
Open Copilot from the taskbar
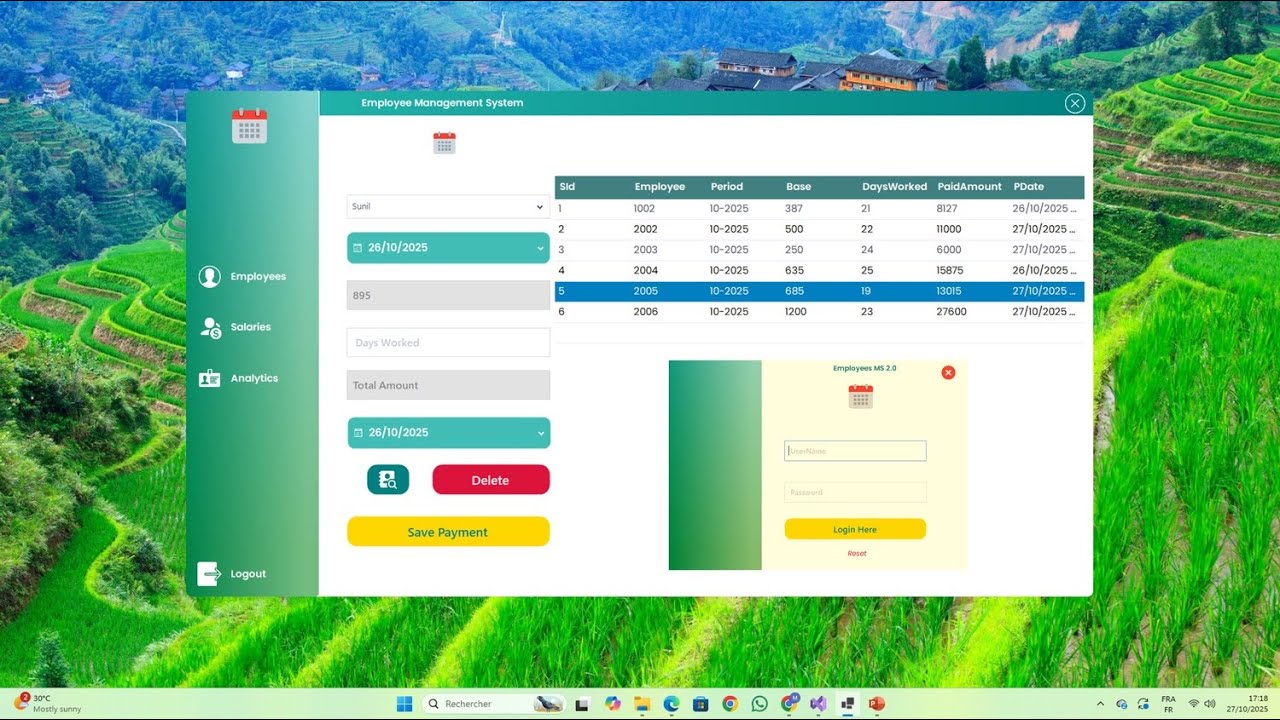click(x=612, y=704)
